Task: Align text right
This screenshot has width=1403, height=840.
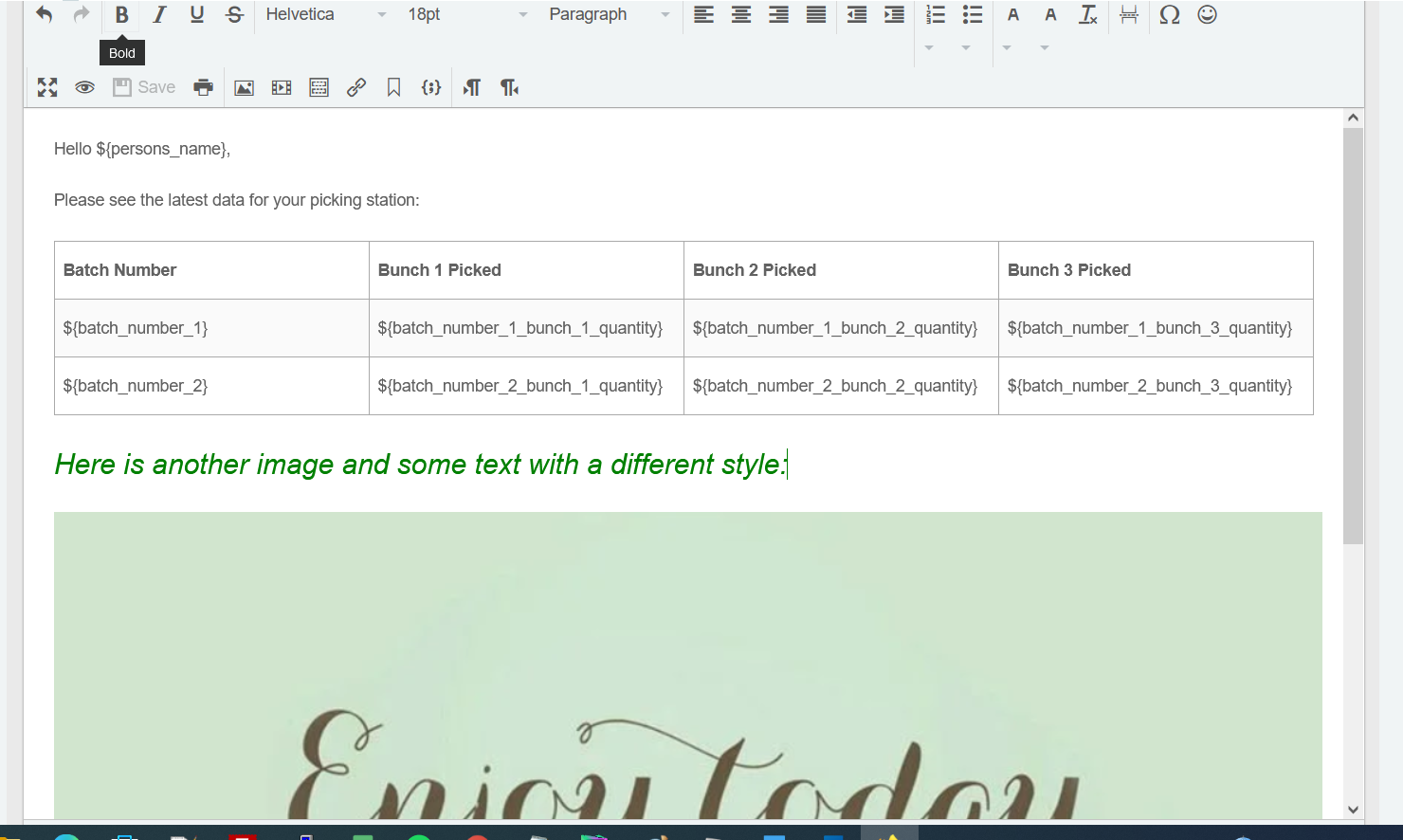Action: 778,14
